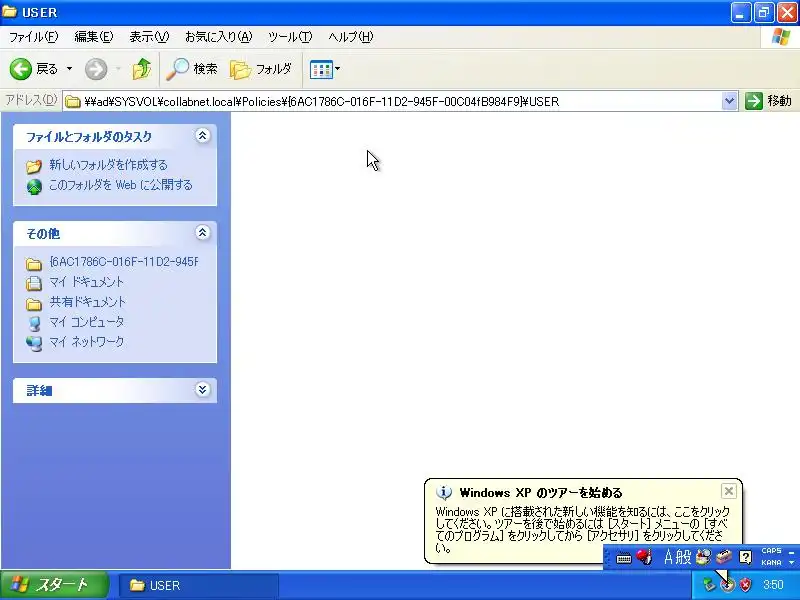Click the マイ ネットワーク icon
The image size is (800, 600).
coord(34,343)
